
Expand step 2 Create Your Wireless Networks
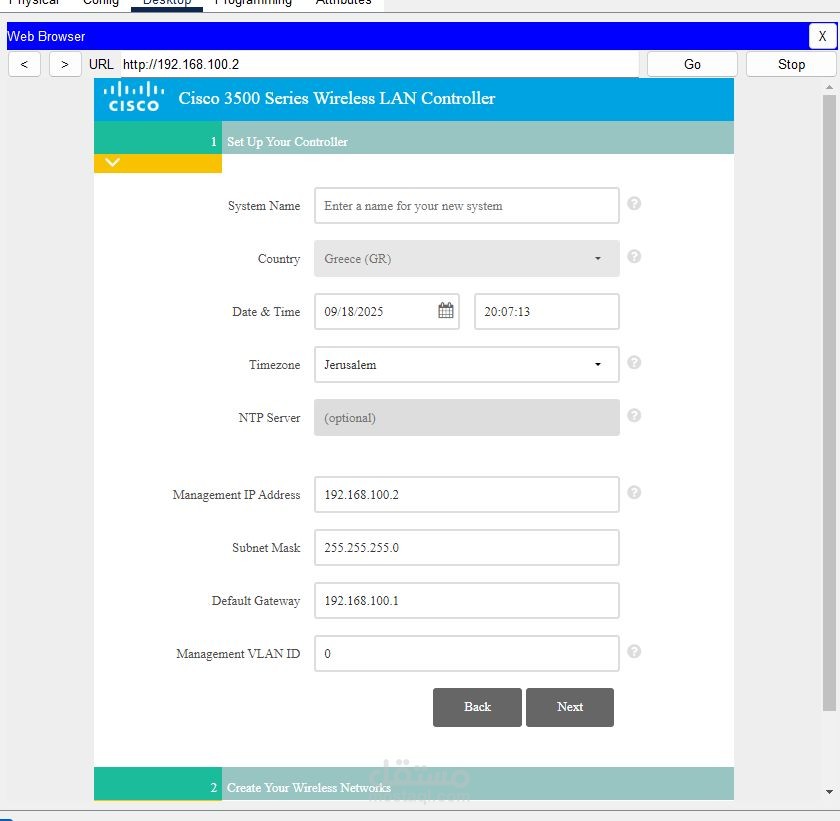(x=414, y=784)
